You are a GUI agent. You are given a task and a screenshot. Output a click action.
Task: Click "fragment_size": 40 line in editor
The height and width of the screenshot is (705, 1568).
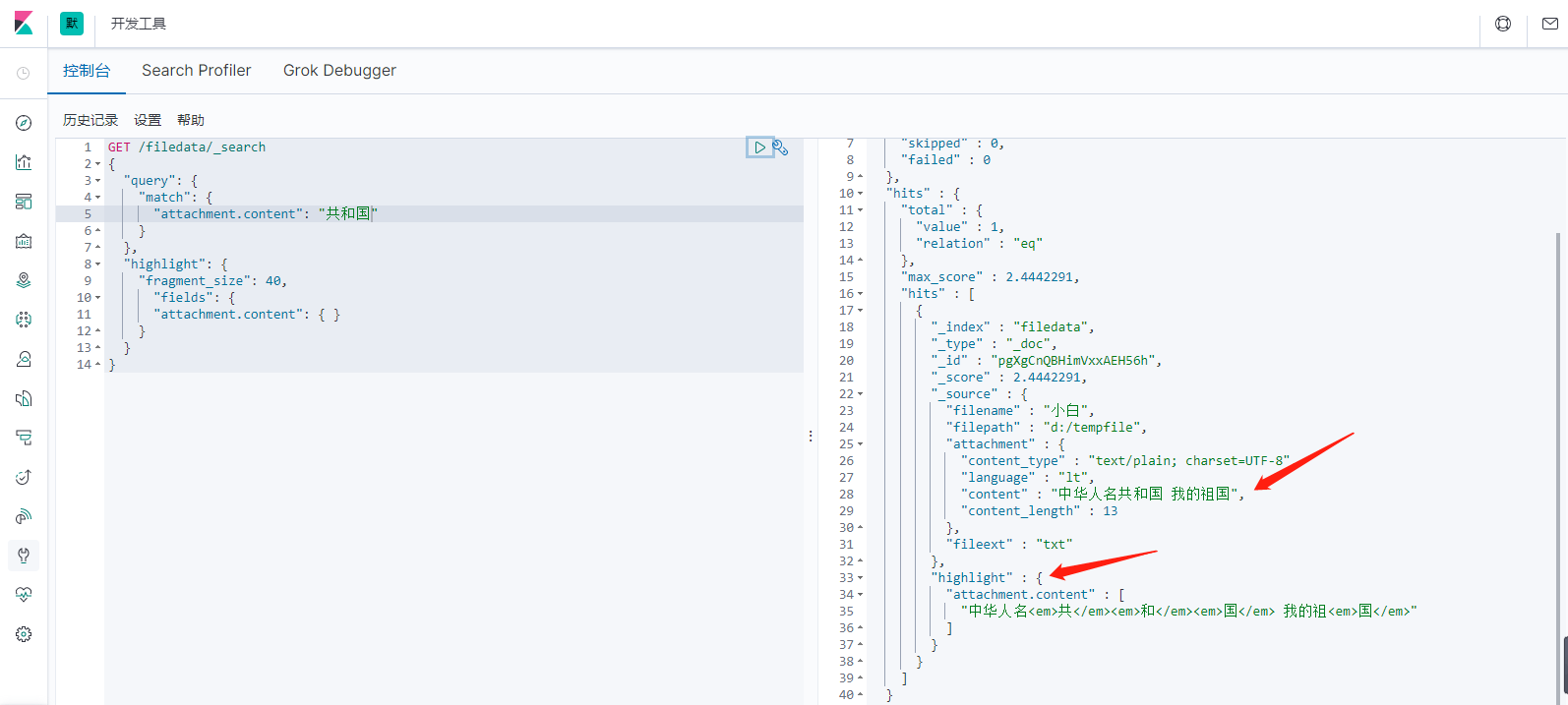(213, 281)
